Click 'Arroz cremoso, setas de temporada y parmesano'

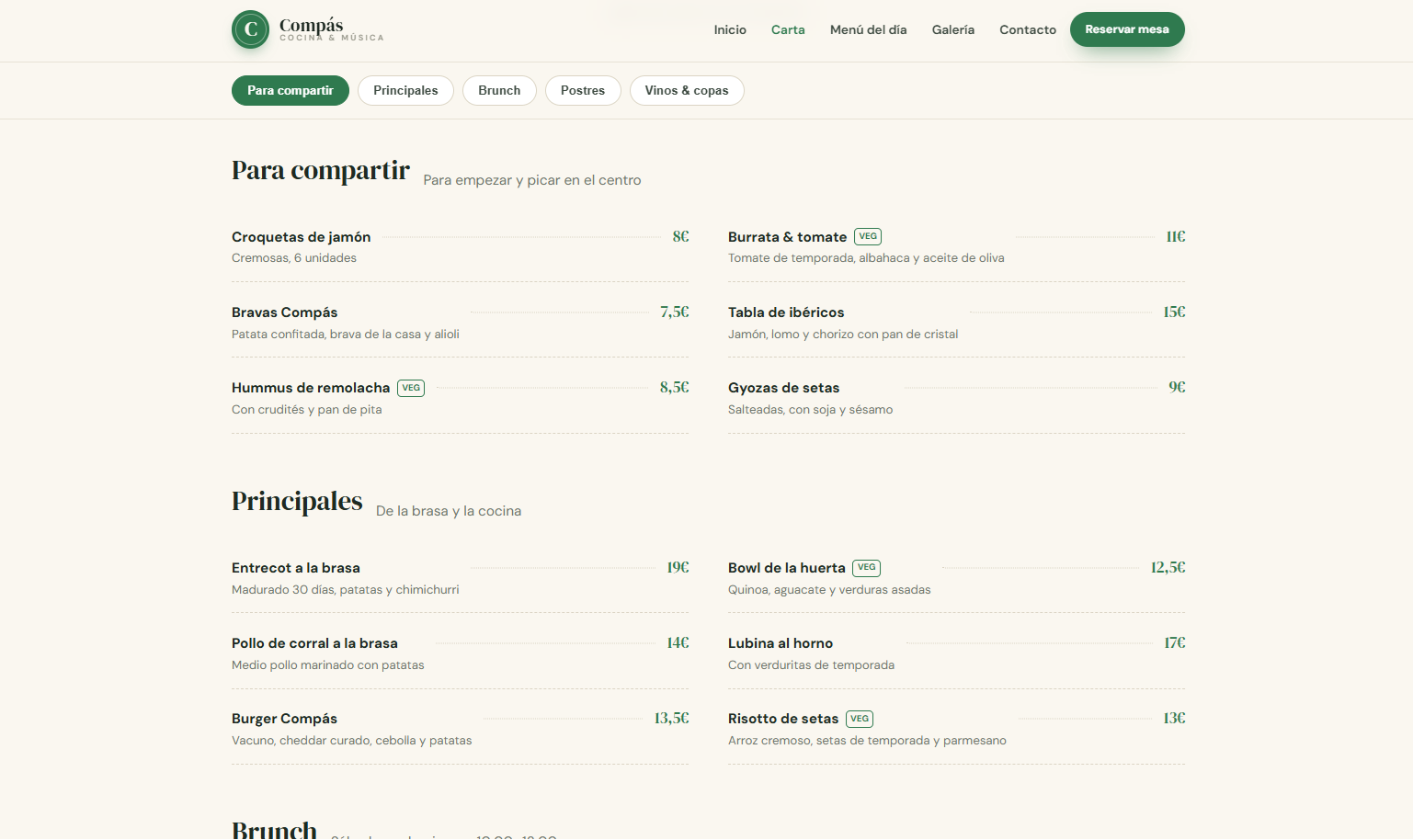[x=867, y=741]
